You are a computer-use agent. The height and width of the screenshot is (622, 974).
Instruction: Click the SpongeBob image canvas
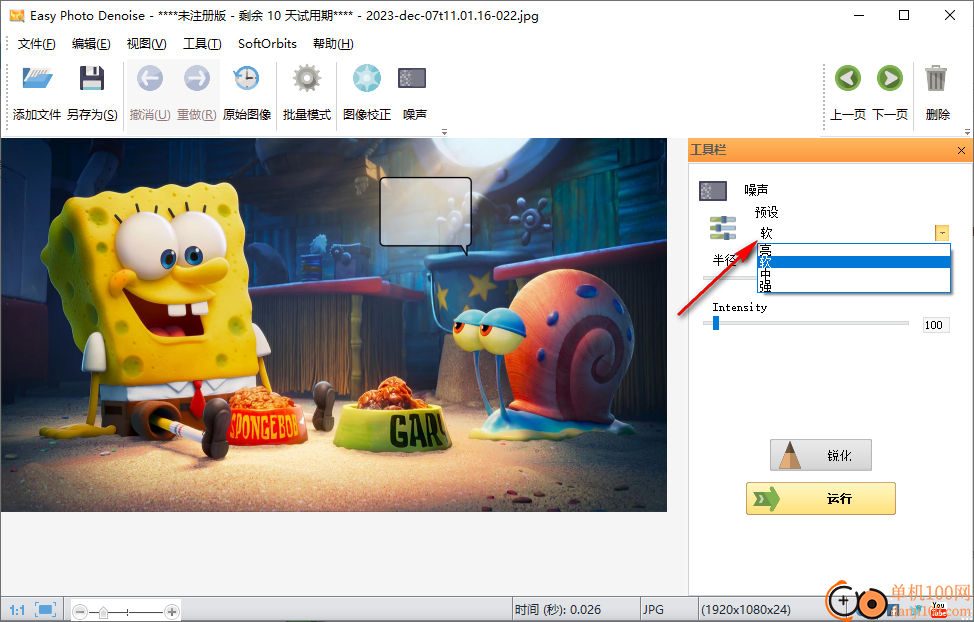click(x=334, y=325)
